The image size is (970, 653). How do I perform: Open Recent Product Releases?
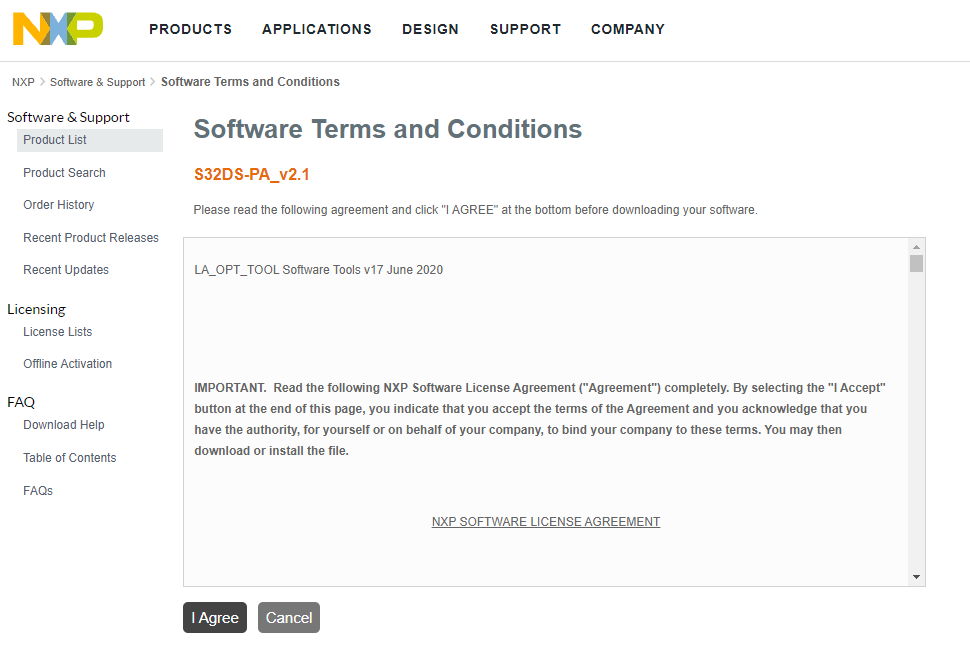(91, 238)
